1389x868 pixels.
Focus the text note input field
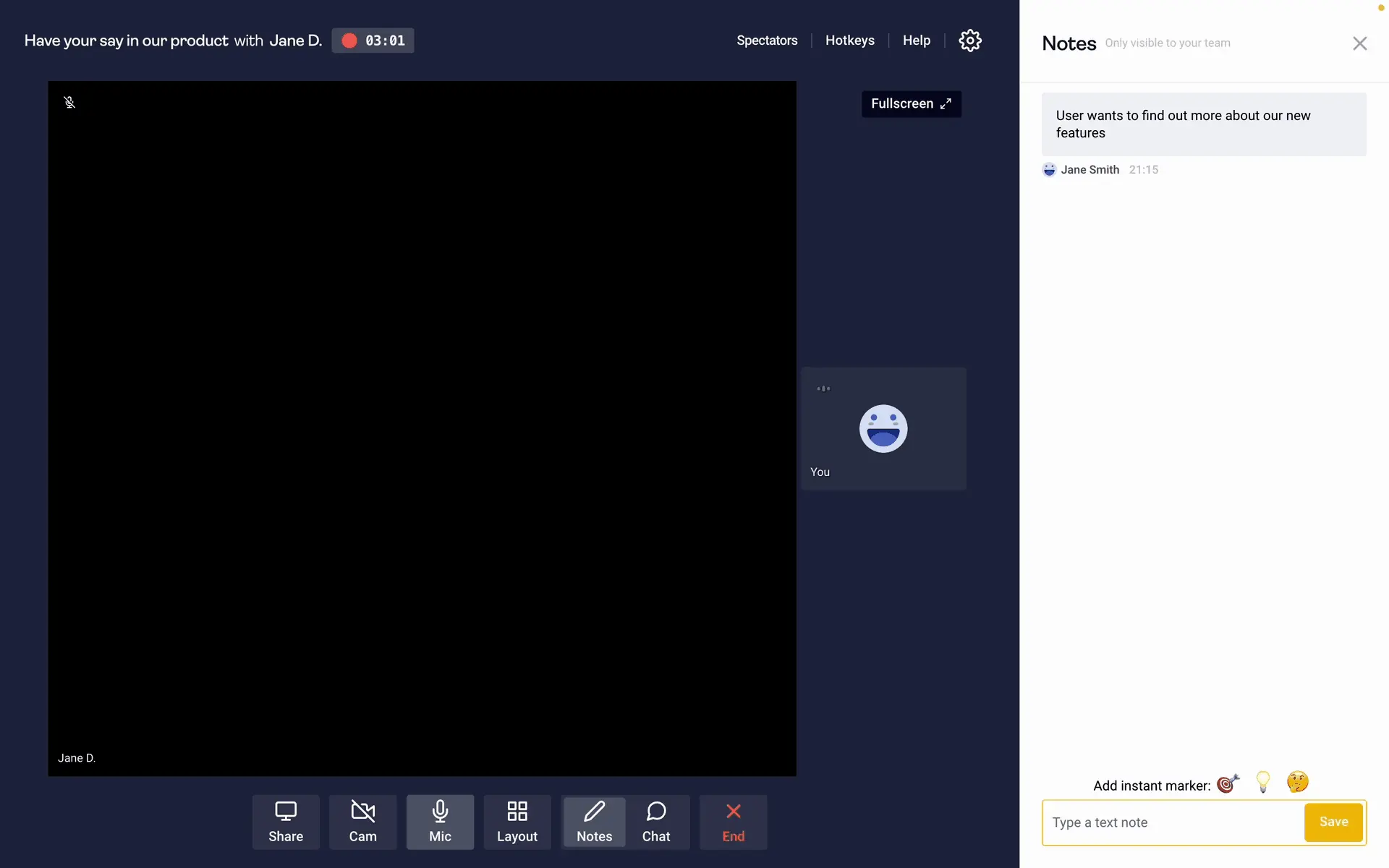(1172, 822)
